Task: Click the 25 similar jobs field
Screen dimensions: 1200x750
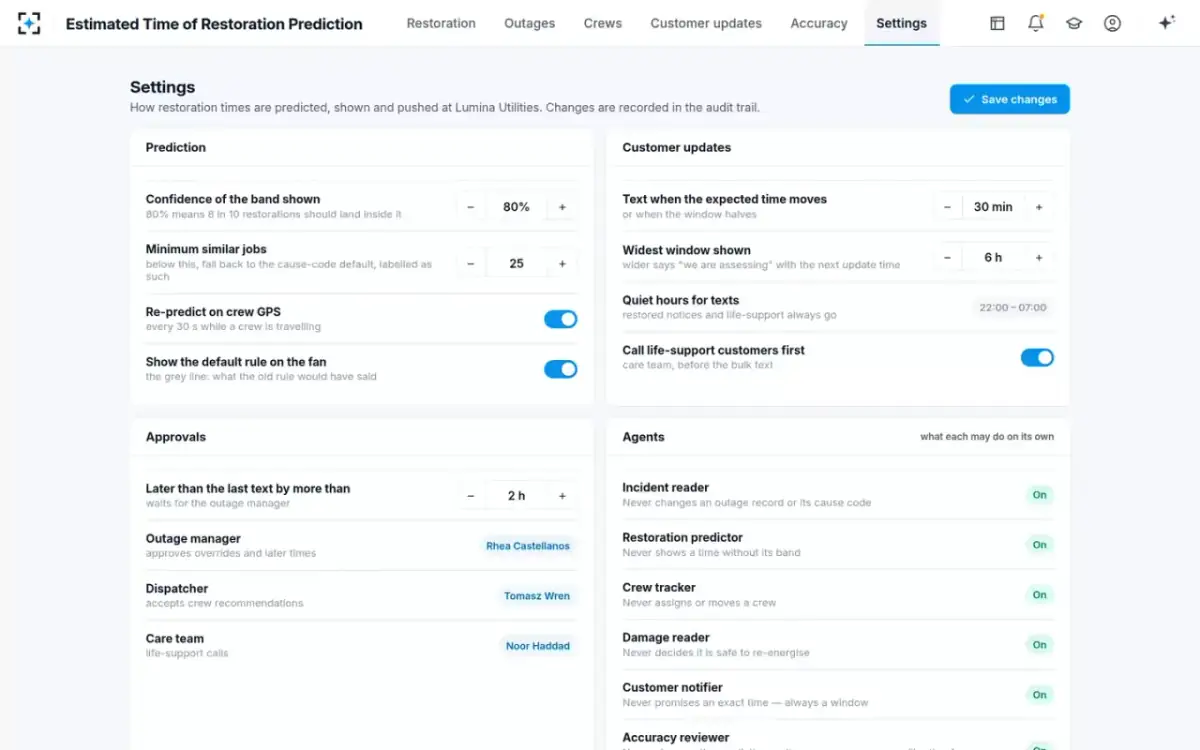Action: click(x=516, y=264)
